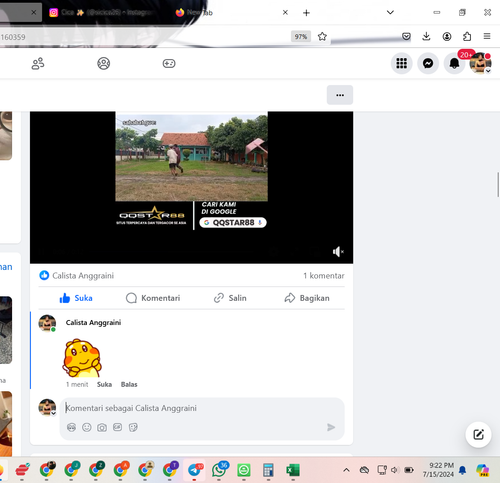This screenshot has height=483, width=500.
Task: Open Telegram from the taskbar
Action: coord(195,470)
